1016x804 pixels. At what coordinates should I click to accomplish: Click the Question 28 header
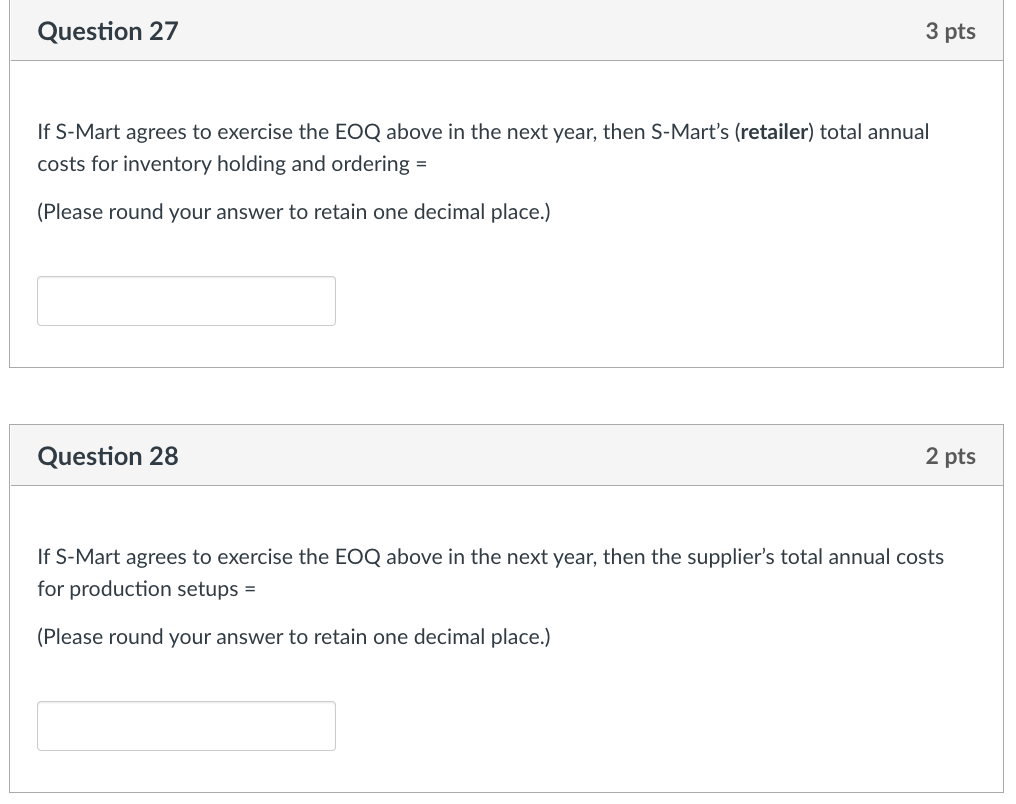[x=107, y=456]
